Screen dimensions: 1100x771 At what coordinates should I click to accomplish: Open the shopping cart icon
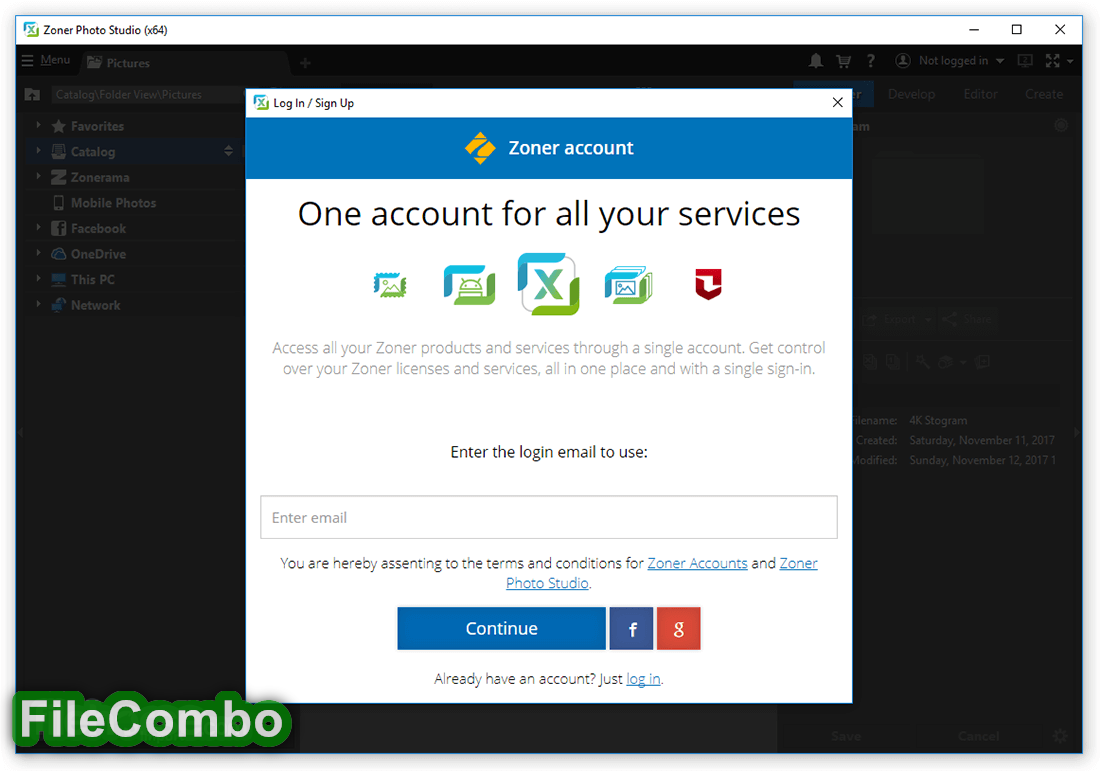coord(843,61)
